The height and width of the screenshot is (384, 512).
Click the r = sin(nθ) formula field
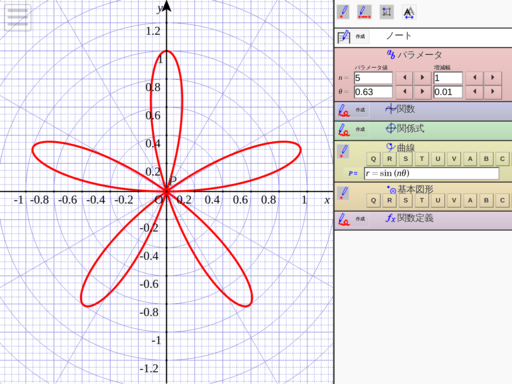(x=432, y=173)
